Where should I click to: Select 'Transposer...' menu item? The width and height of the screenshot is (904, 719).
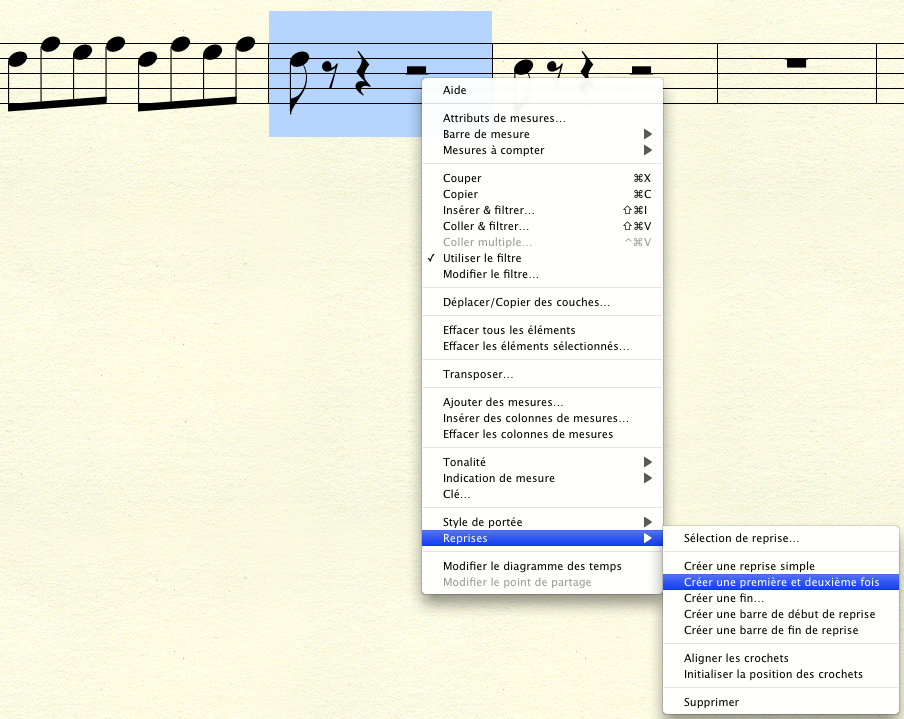[x=478, y=374]
